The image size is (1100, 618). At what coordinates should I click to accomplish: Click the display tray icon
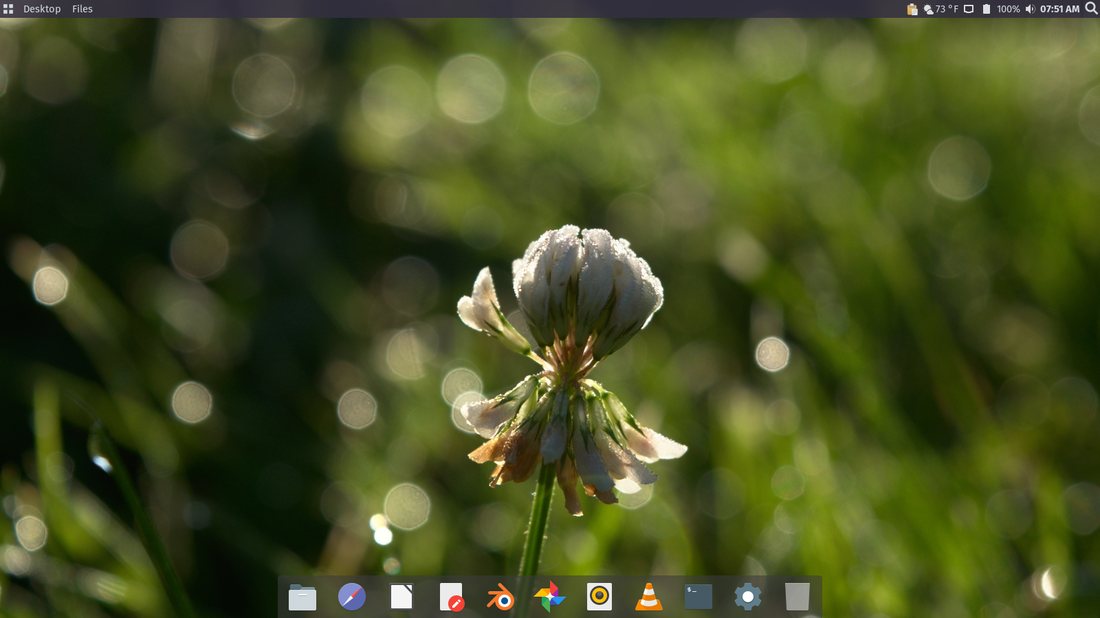pyautogui.click(x=968, y=9)
